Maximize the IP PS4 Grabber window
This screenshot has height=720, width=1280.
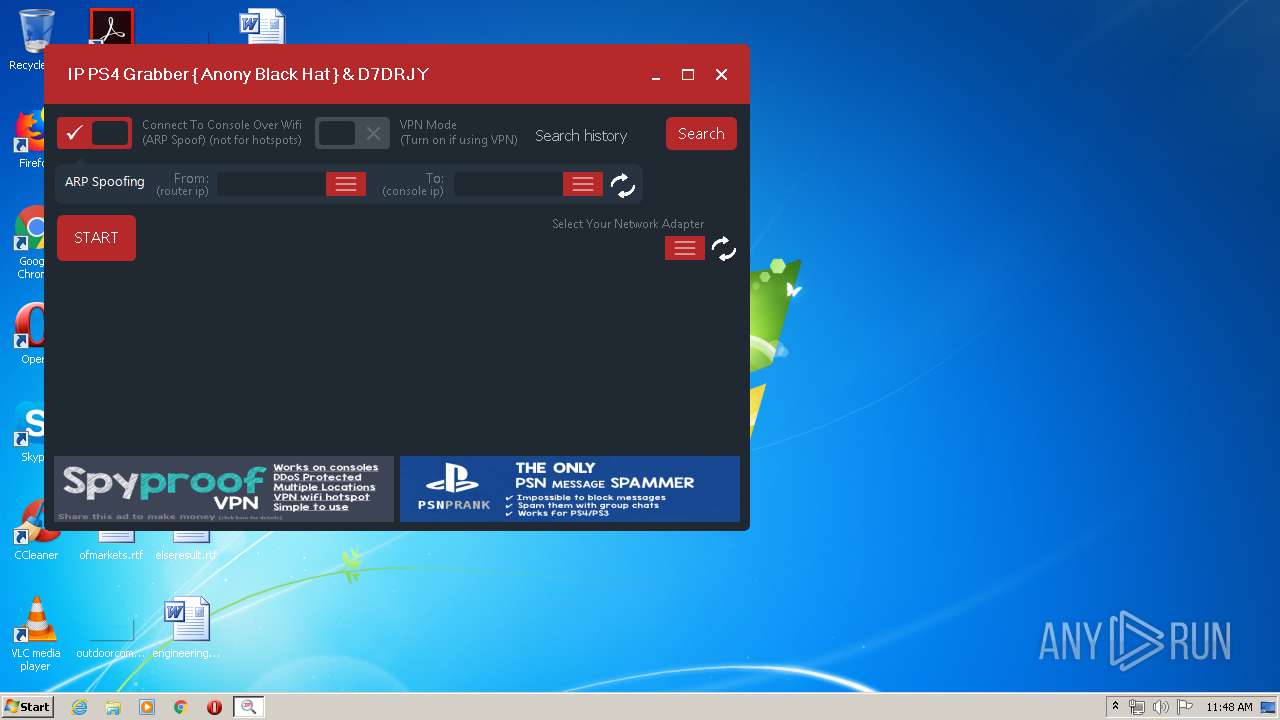[x=688, y=75]
